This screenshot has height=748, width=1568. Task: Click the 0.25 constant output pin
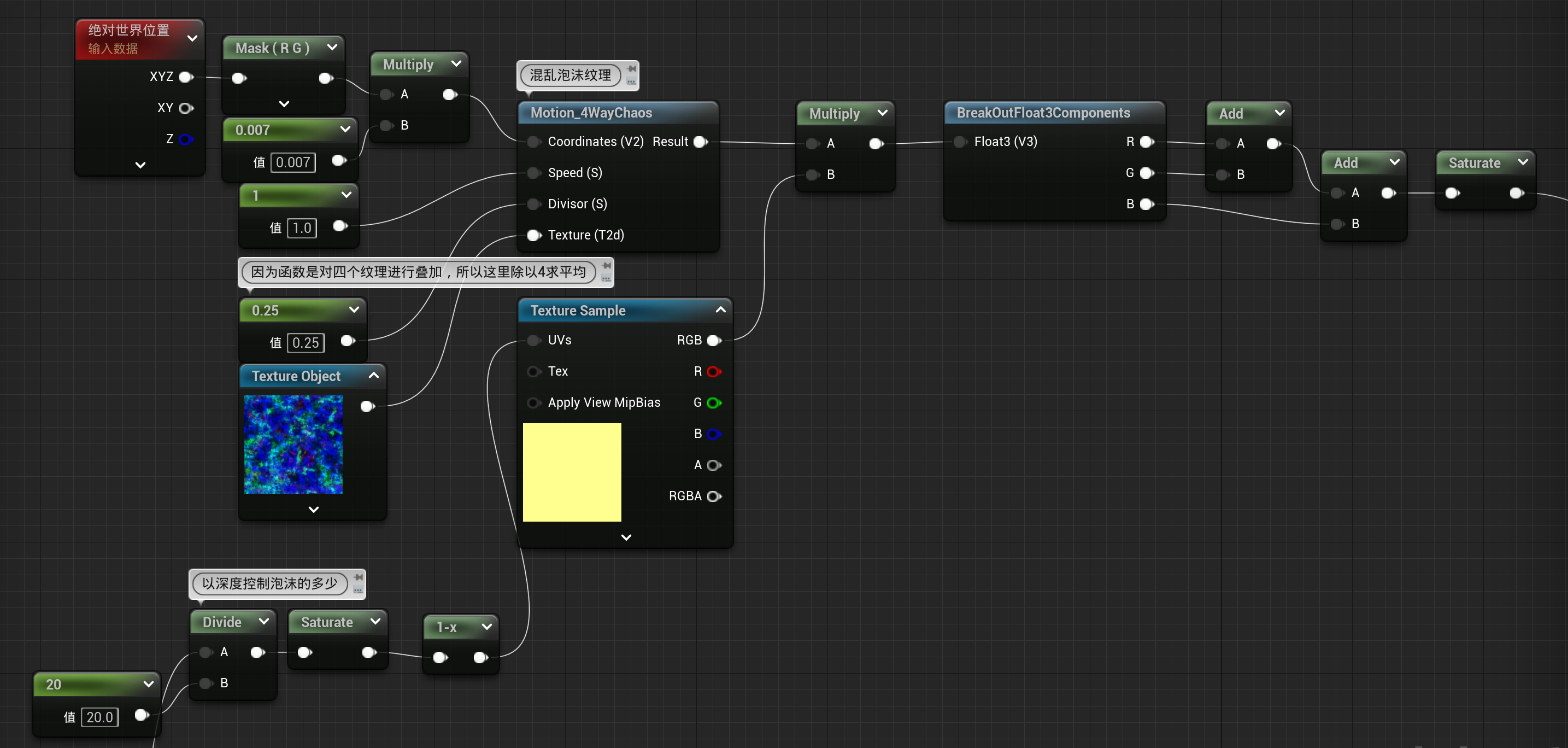coord(348,341)
